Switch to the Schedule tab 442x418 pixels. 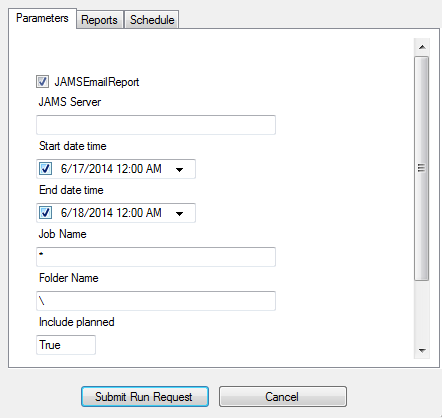pyautogui.click(x=152, y=20)
